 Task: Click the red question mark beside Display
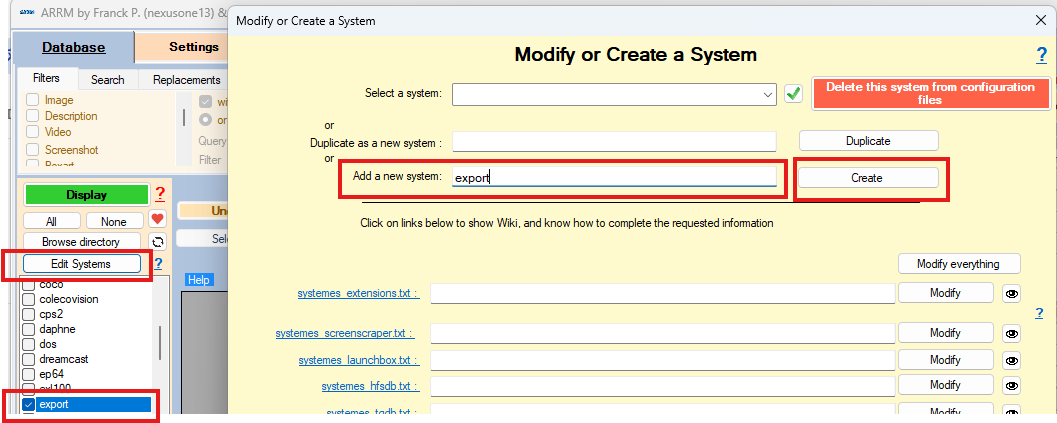(159, 195)
